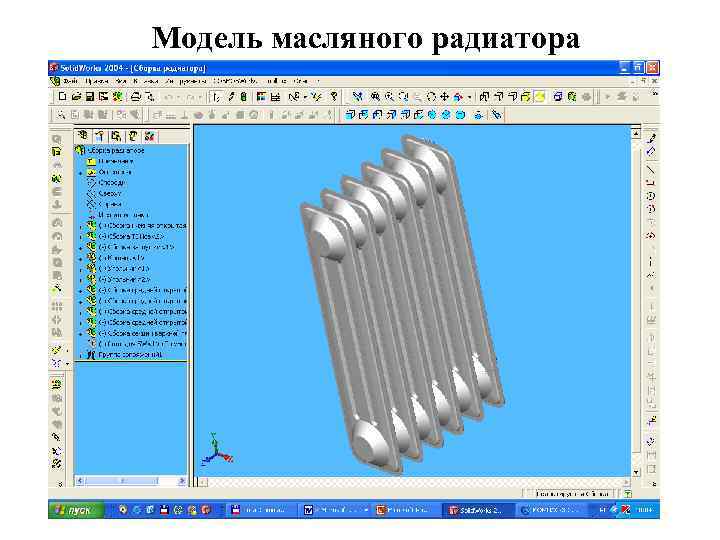The image size is (720, 540).
Task: Switch to Isometric view
Action: click(432, 115)
